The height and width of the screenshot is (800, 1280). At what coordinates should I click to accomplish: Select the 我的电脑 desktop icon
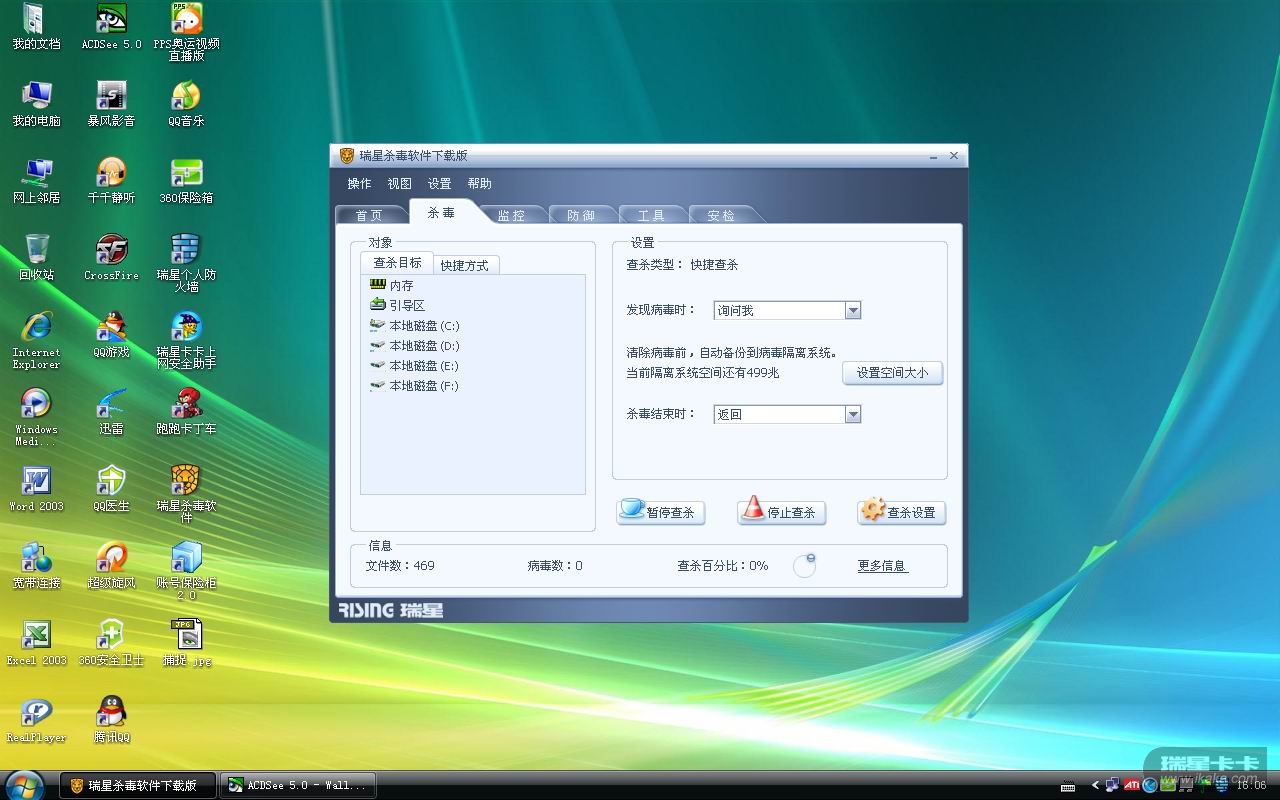click(x=36, y=104)
